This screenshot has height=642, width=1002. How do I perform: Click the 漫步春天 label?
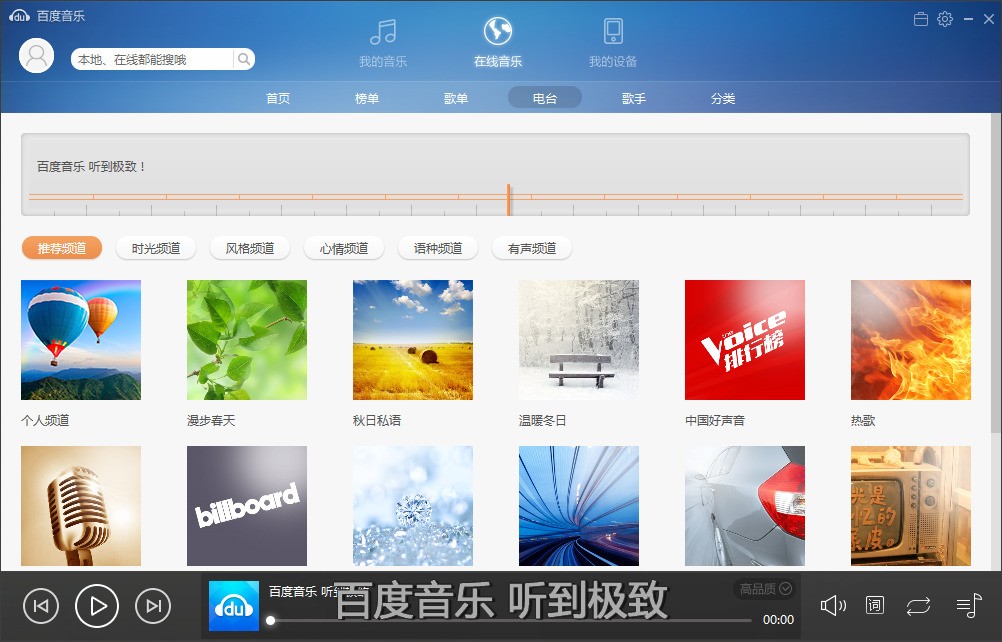coord(211,420)
